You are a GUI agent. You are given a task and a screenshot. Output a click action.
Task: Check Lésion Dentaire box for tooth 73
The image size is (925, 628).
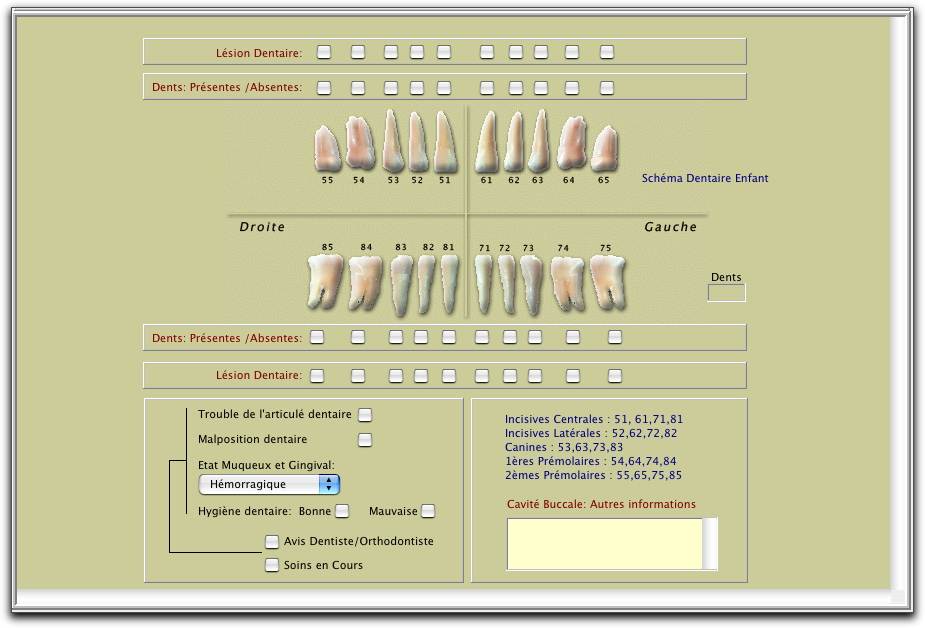(535, 376)
